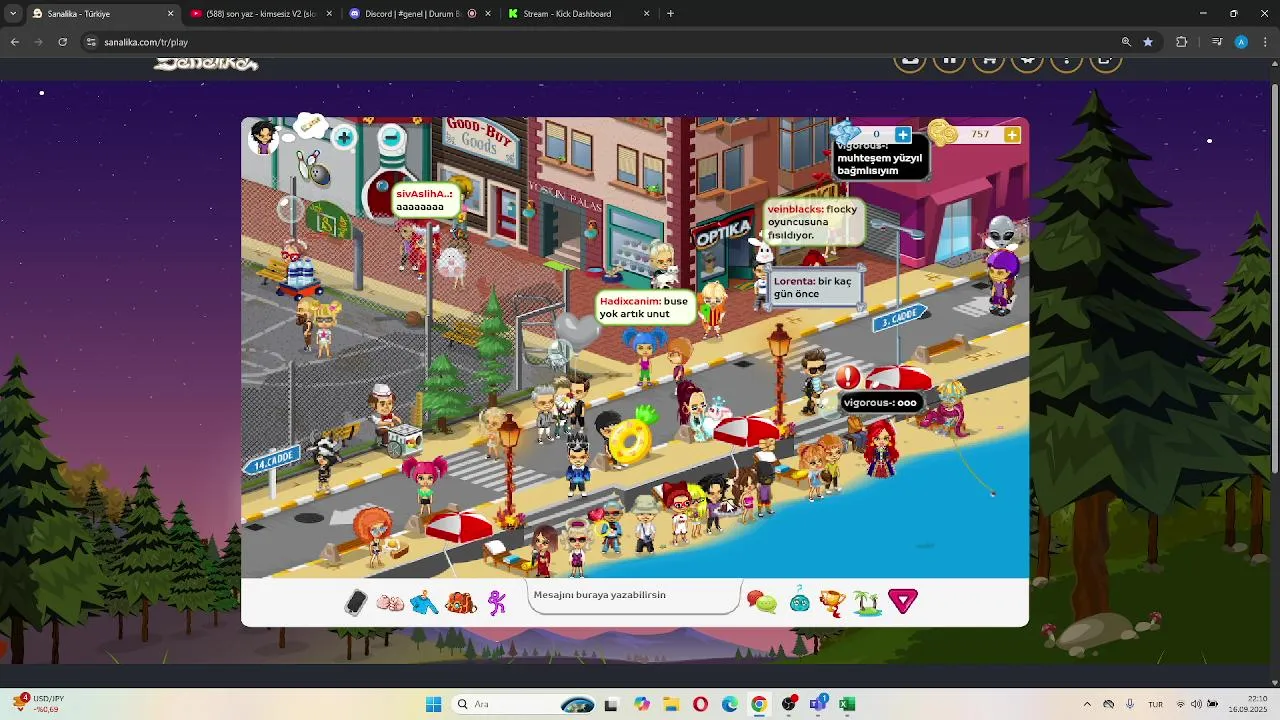Viewport: 1280px width, 720px height.
Task: Click the blue helper creature icon
Action: point(800,602)
